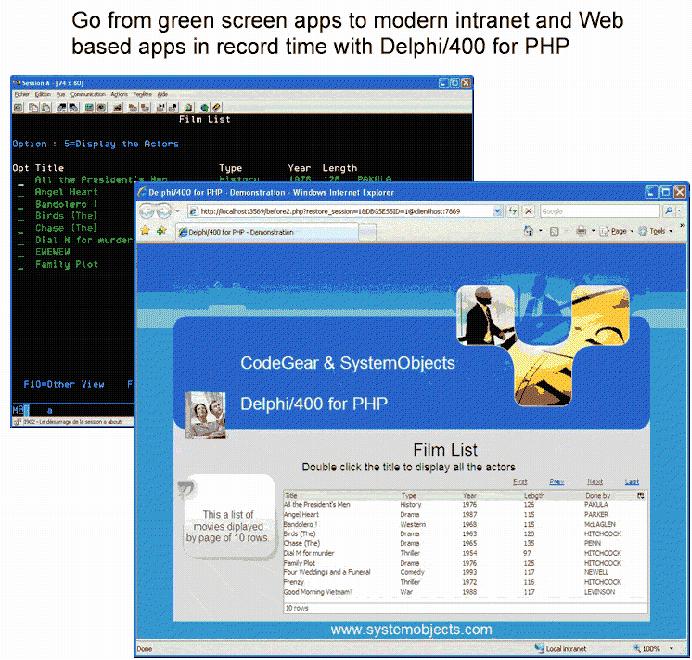Refresh the page in Internet Explorer

click(512, 211)
